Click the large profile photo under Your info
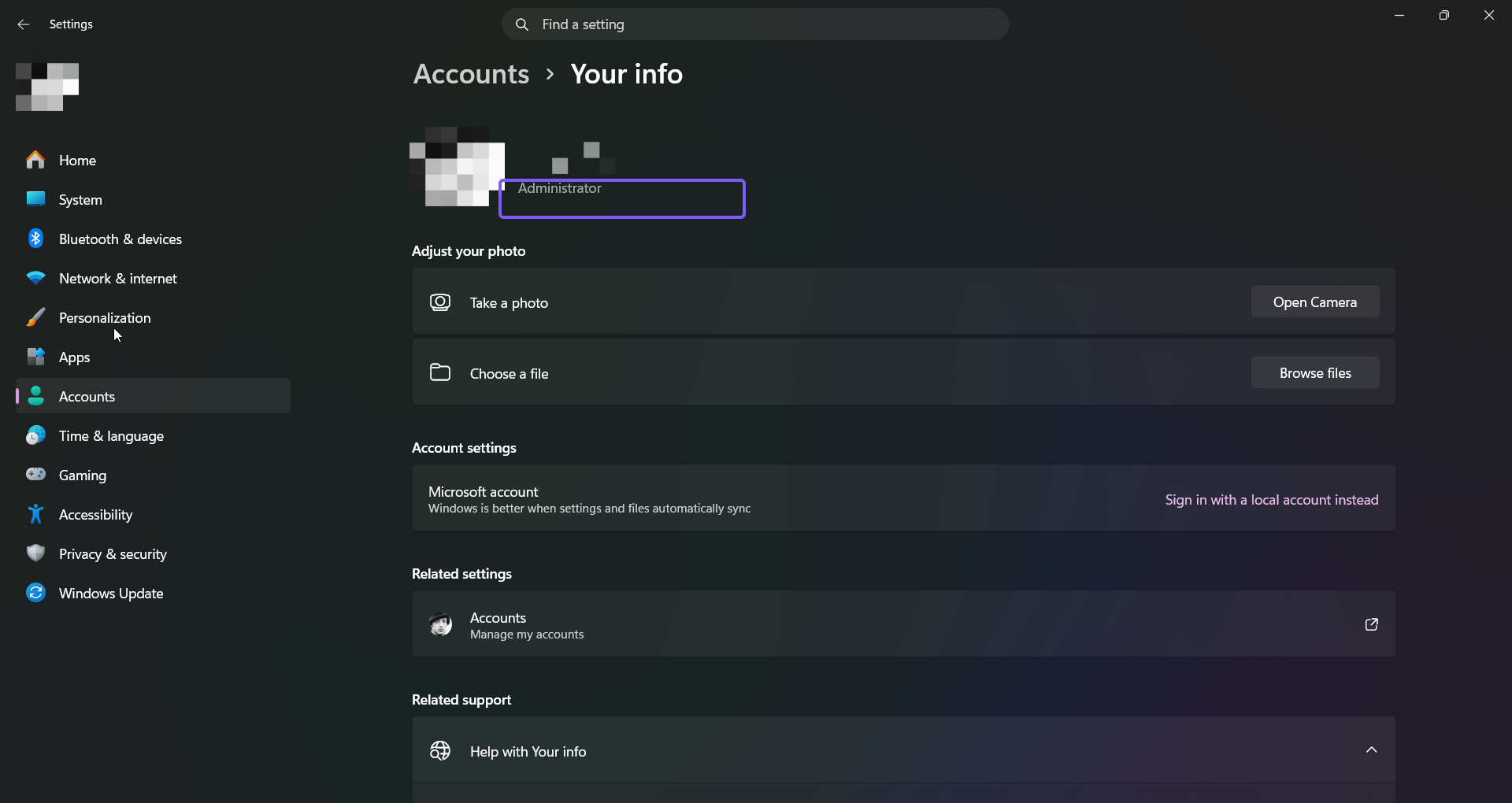 coord(457,167)
